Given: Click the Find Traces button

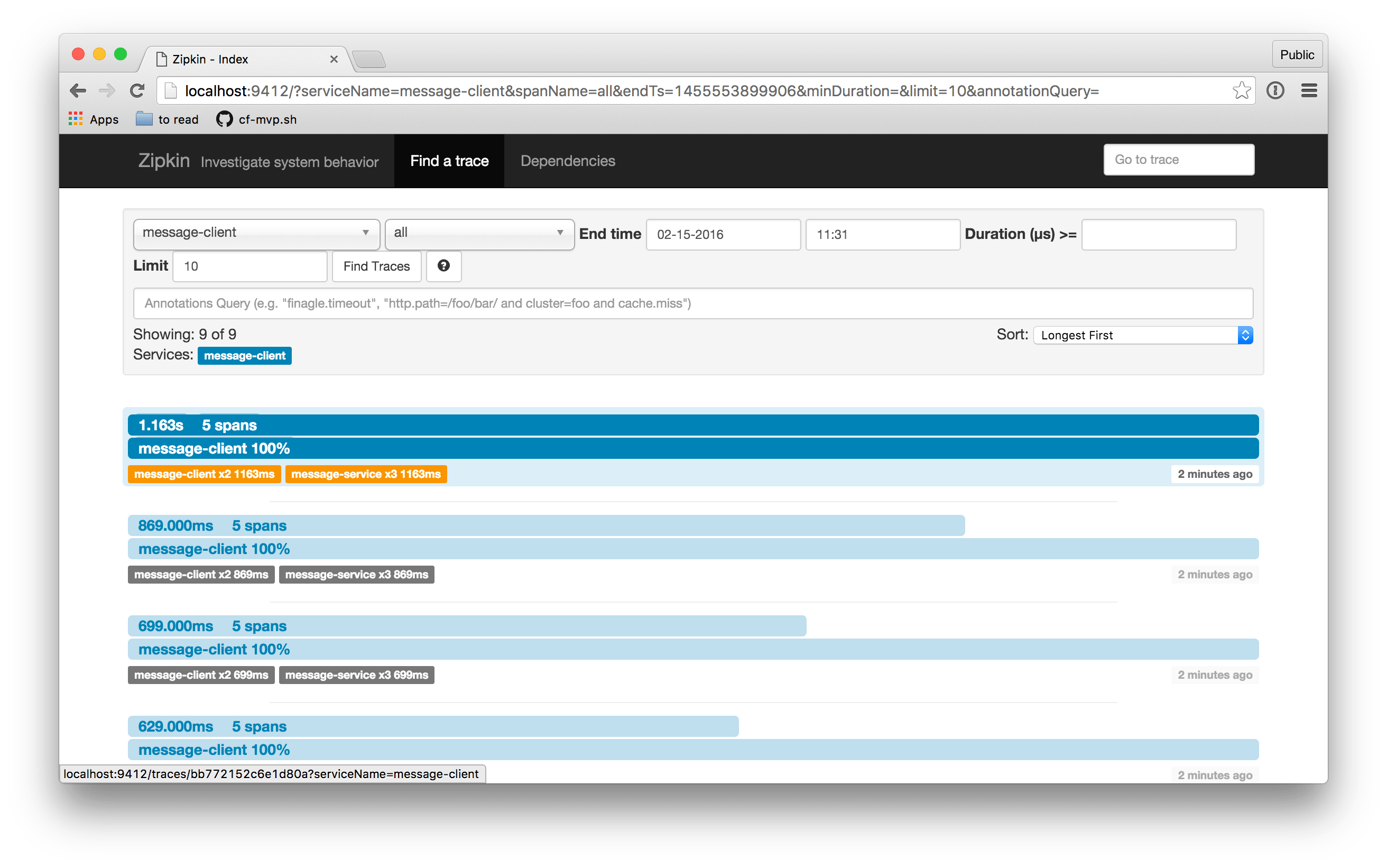Looking at the screenshot, I should click(x=376, y=266).
